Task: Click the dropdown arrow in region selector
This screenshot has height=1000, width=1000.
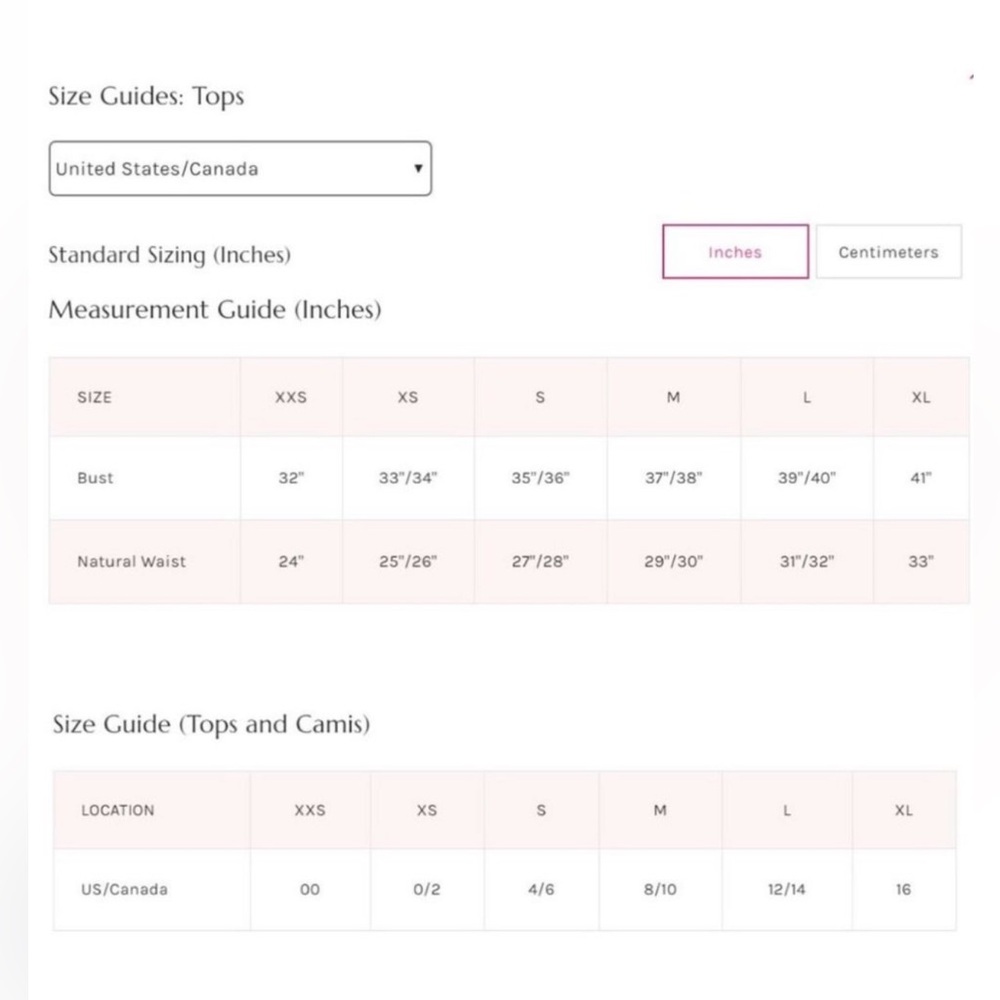Action: click(418, 168)
